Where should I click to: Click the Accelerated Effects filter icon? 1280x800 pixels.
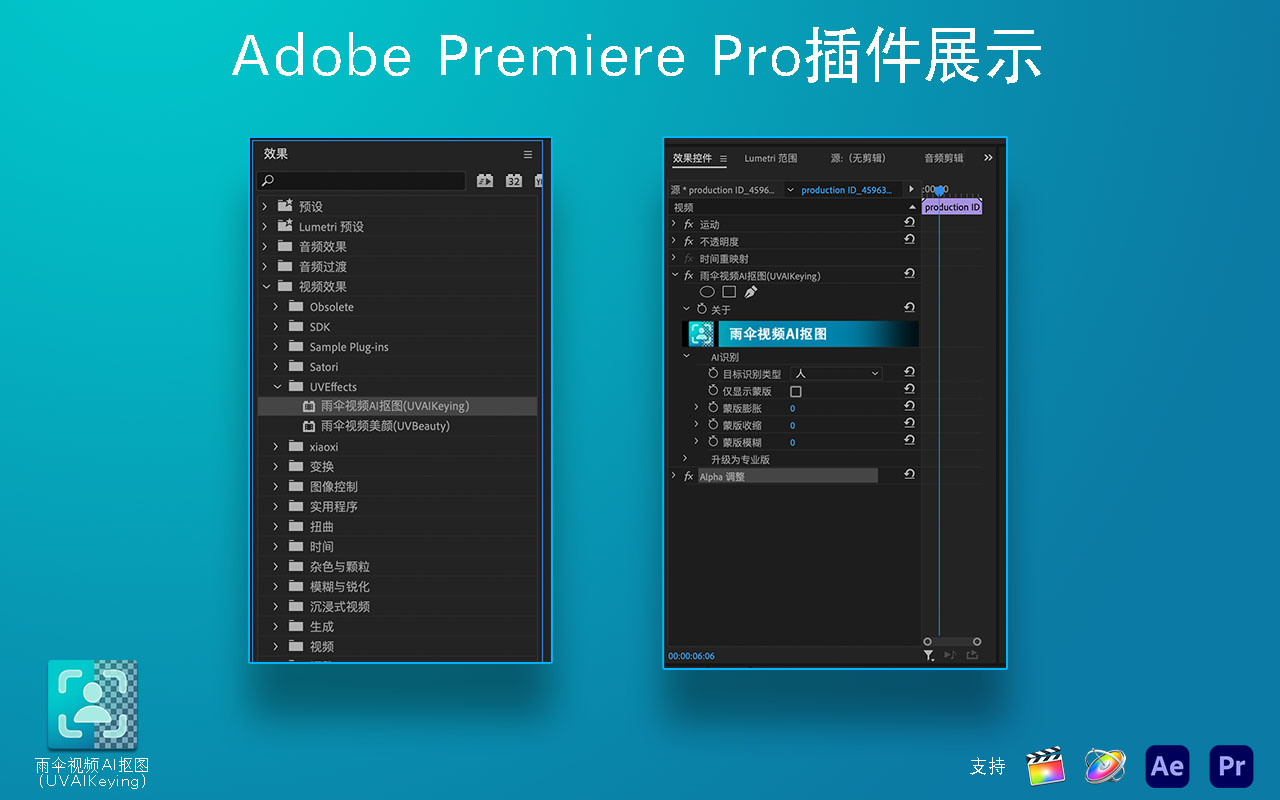(x=485, y=181)
